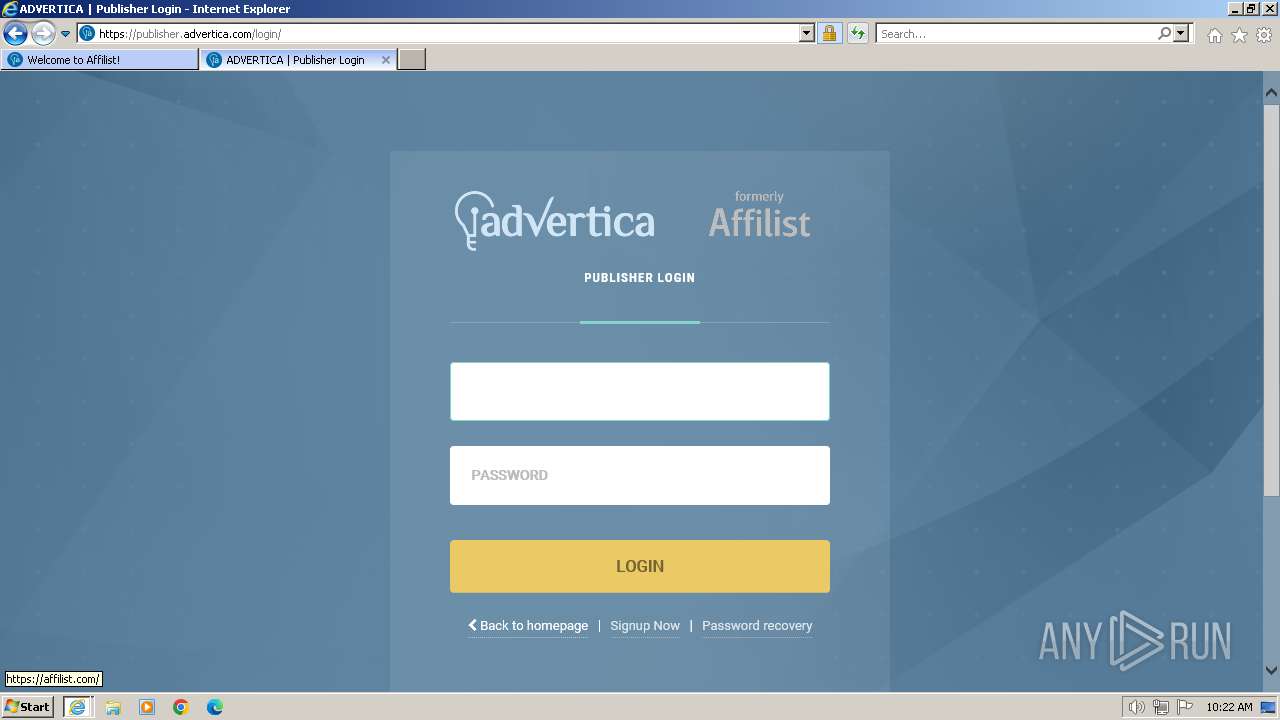The image size is (1280, 720).
Task: Click the Home icon in IE toolbar
Action: tap(1214, 35)
